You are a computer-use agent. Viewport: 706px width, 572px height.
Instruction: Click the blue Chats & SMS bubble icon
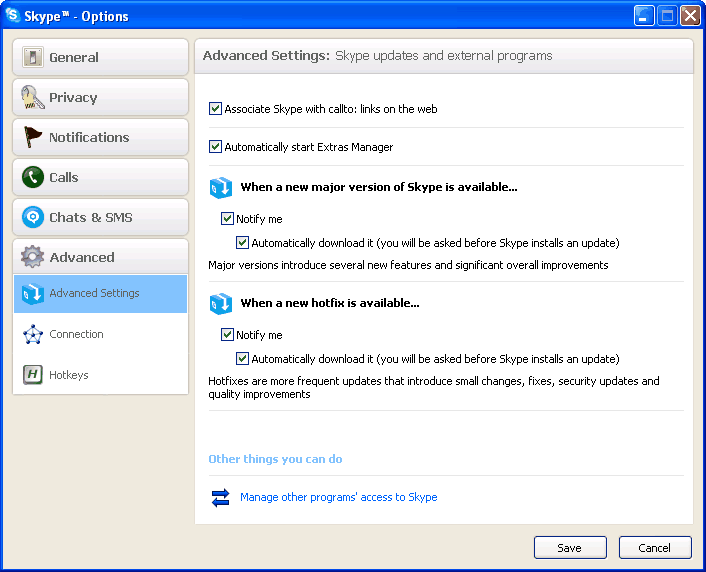[x=33, y=217]
